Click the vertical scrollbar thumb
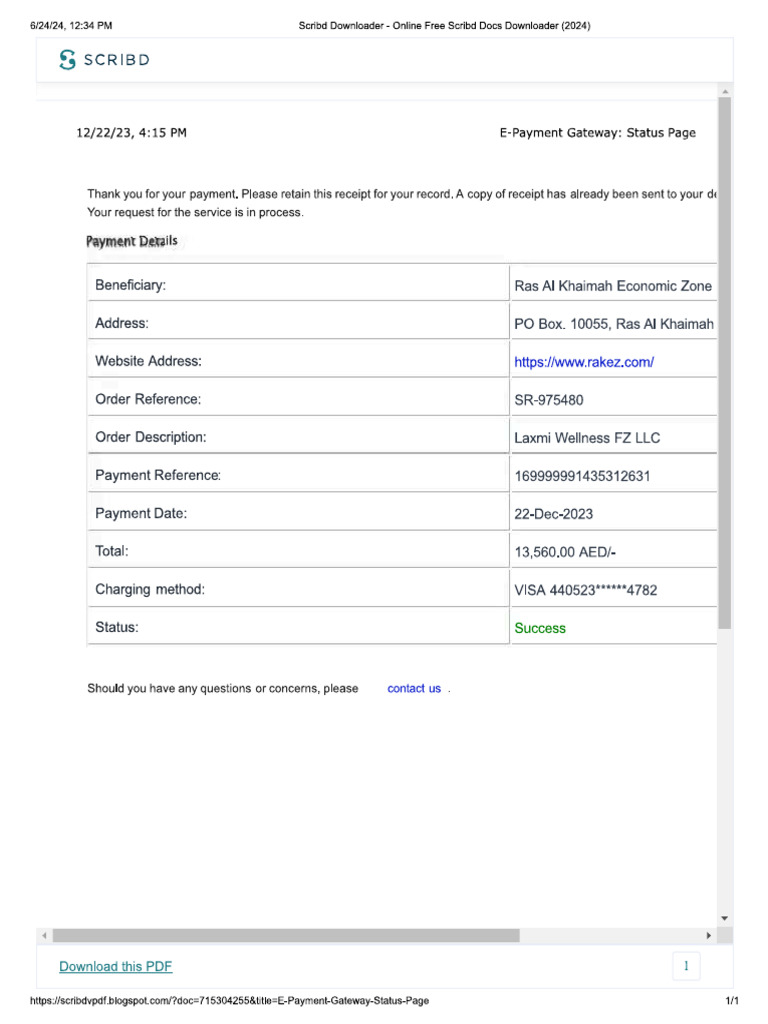 (725, 363)
